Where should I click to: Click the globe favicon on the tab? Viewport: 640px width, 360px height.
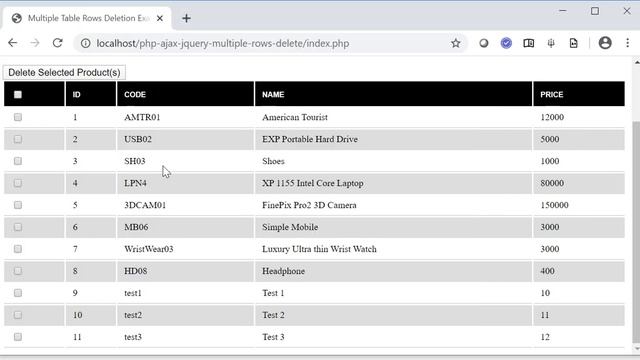[17, 18]
